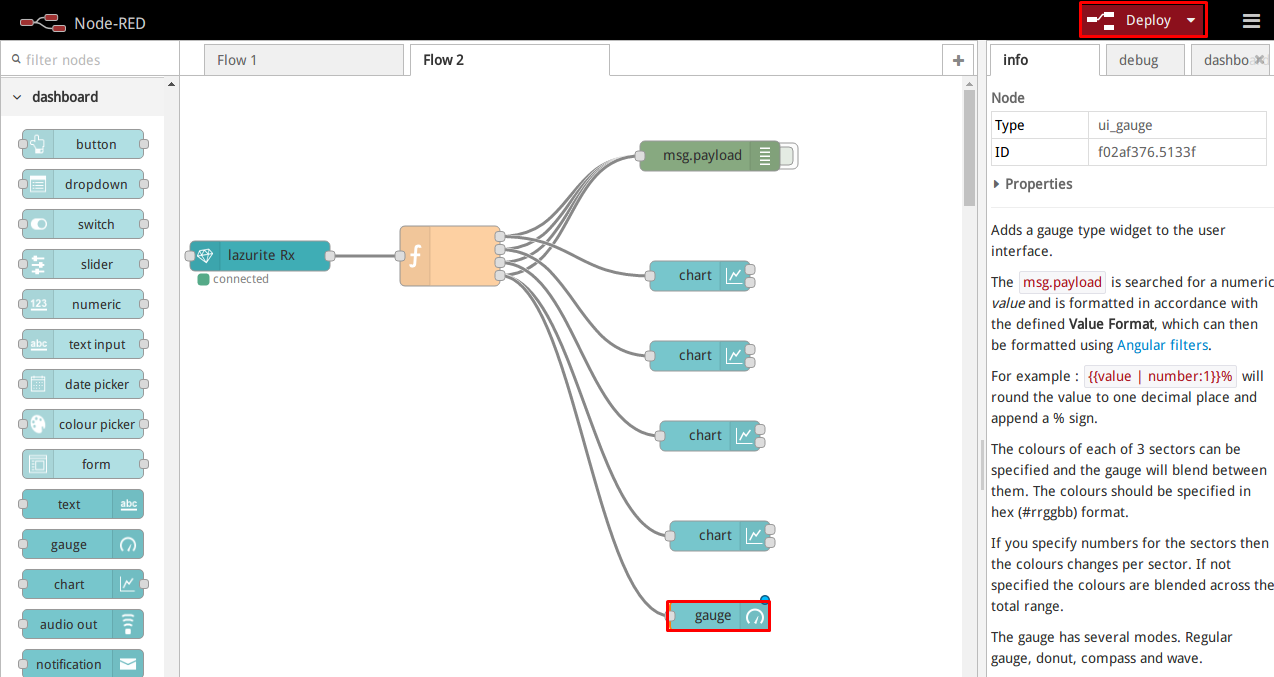Collapse the dashboard palette category
1274x677 pixels.
[x=83, y=97]
